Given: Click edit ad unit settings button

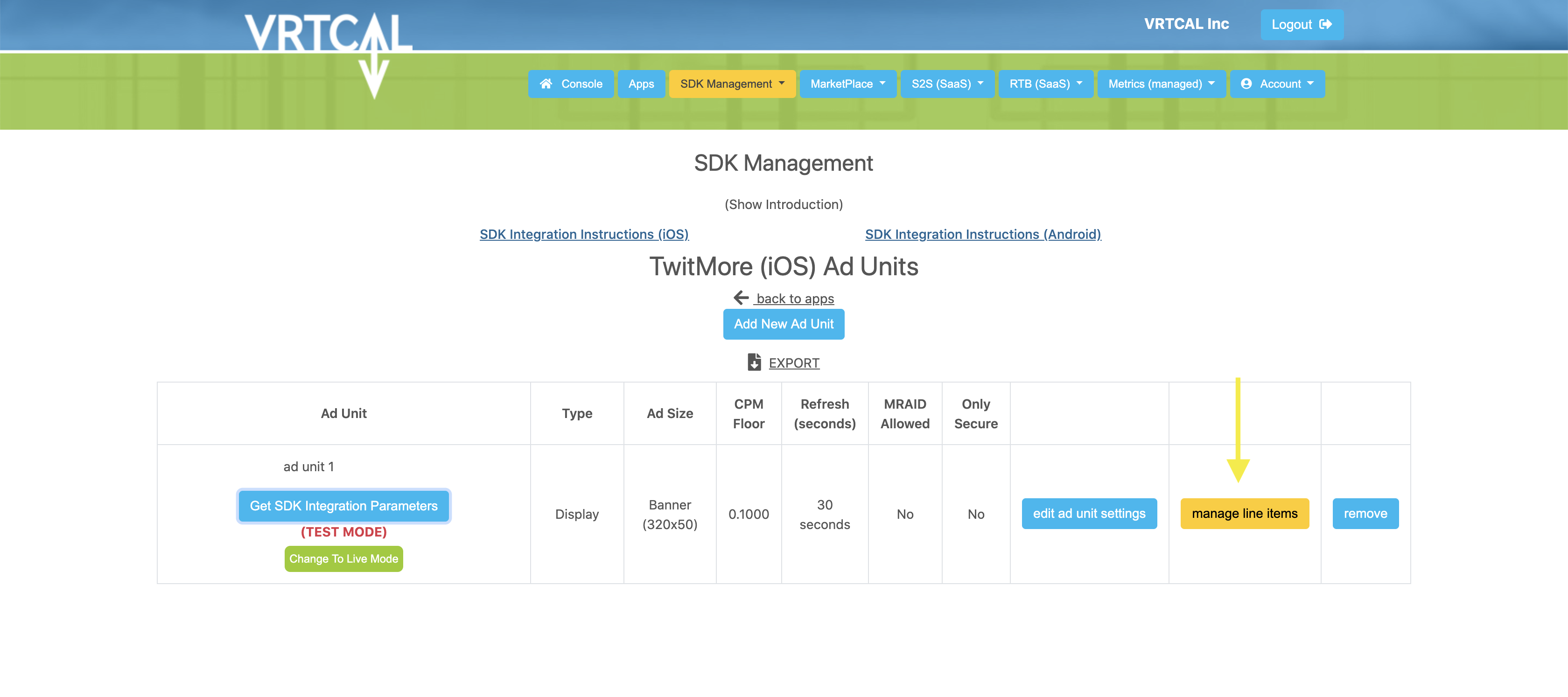Looking at the screenshot, I should pos(1089,514).
